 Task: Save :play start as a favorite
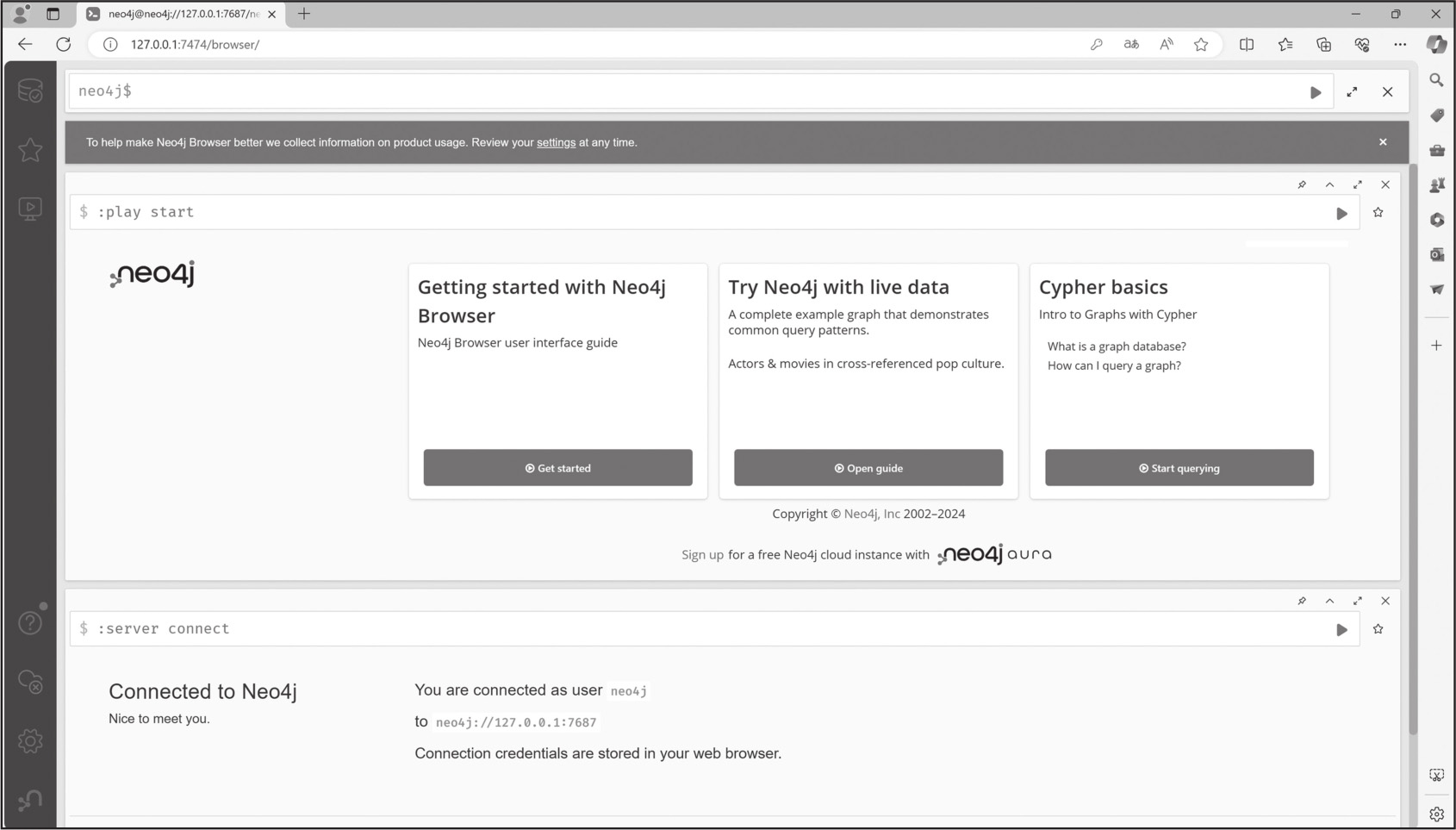1378,213
